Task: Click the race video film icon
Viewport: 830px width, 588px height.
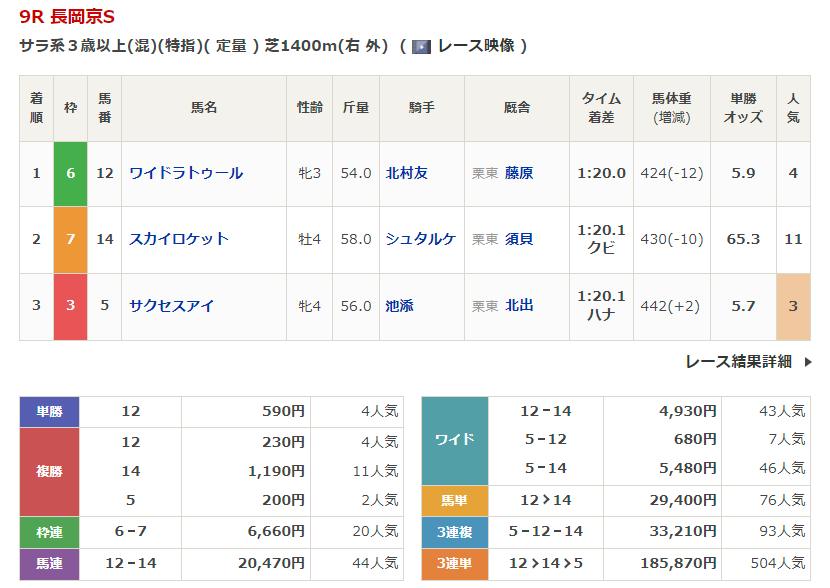Action: click(x=421, y=47)
